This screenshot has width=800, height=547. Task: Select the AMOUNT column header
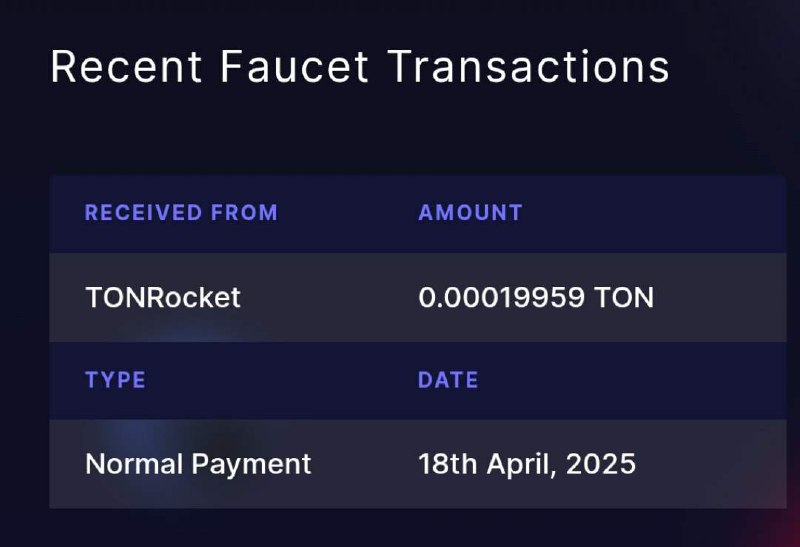click(470, 212)
